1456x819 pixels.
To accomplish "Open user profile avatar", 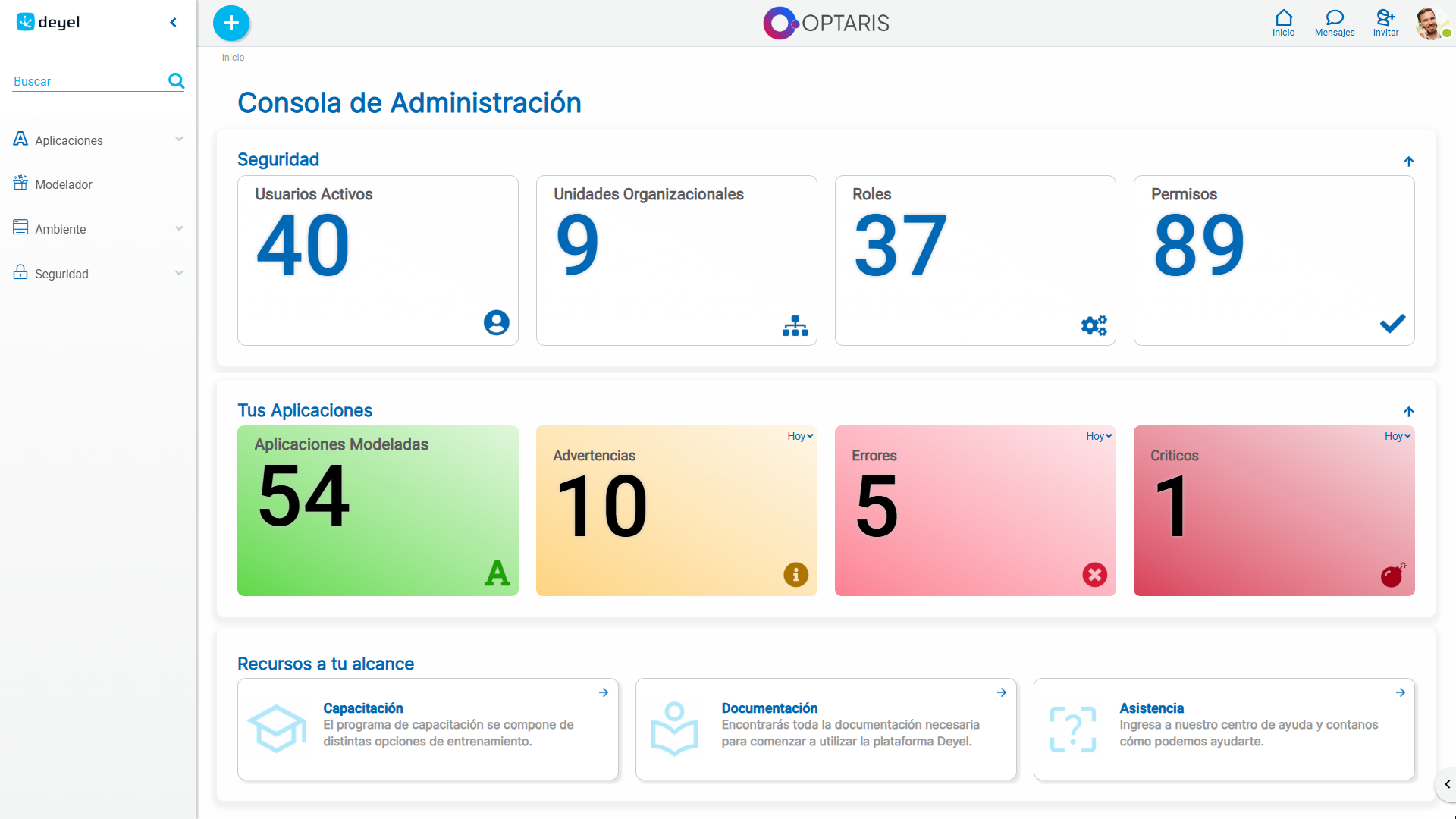I will (1429, 23).
